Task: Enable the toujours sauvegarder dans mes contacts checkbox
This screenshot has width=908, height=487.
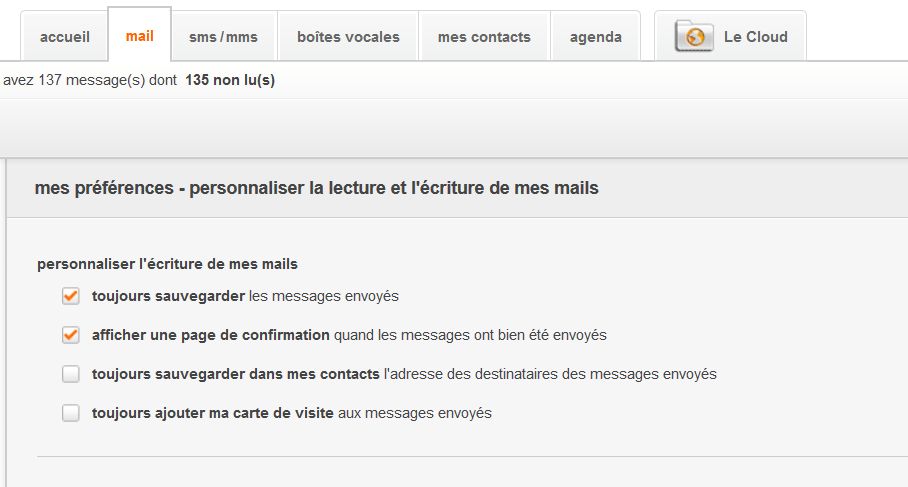Action: pyautogui.click(x=70, y=374)
